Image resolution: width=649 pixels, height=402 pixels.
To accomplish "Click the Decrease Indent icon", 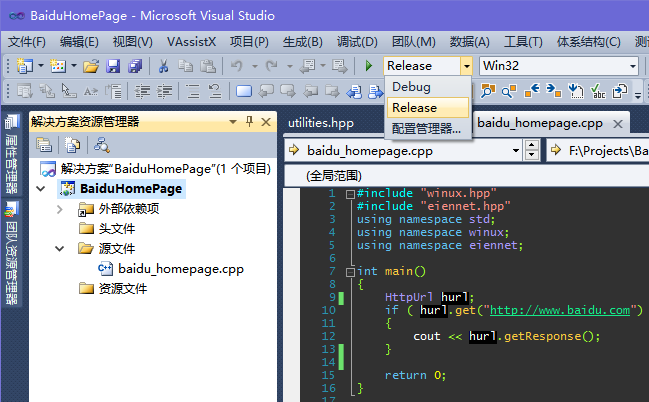I will [x=142, y=91].
